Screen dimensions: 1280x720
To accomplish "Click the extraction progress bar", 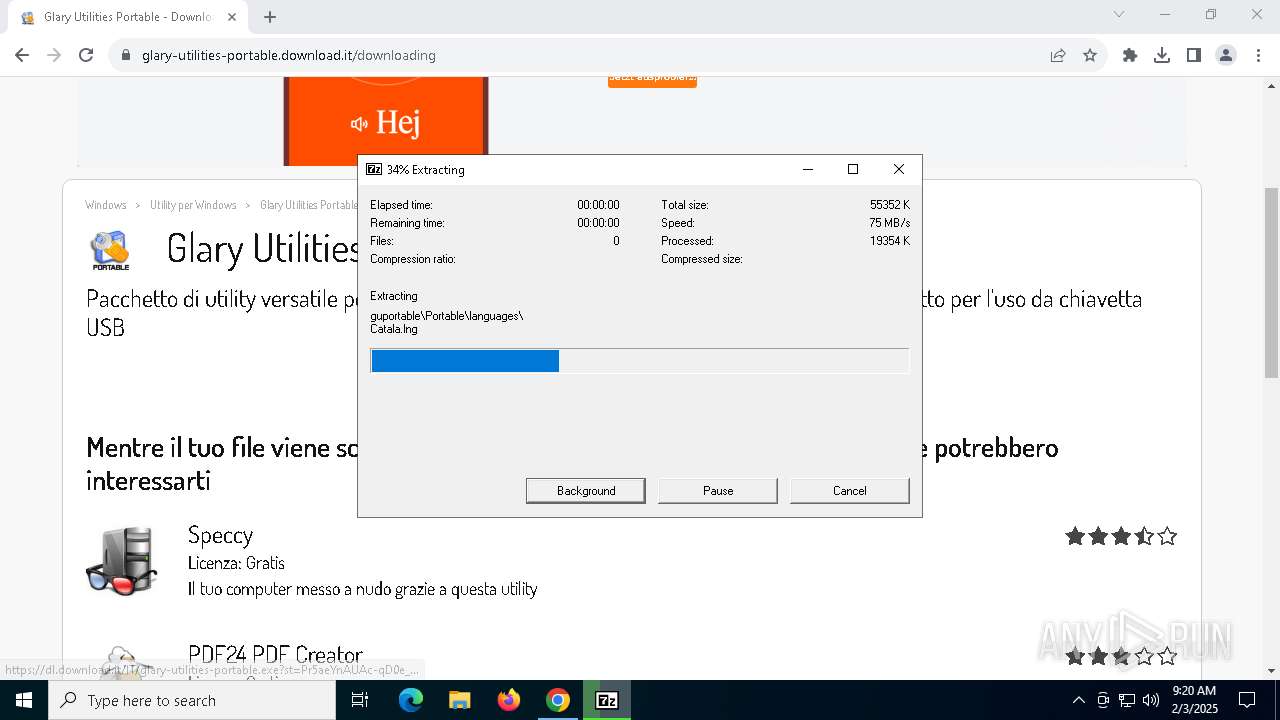I will tap(640, 361).
